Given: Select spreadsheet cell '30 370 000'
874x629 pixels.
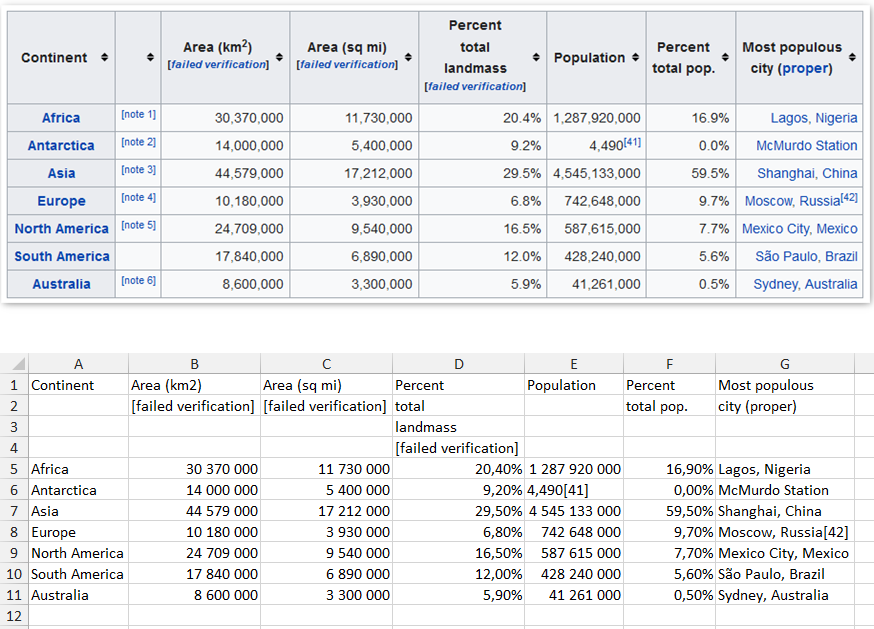Looking at the screenshot, I should [195, 470].
